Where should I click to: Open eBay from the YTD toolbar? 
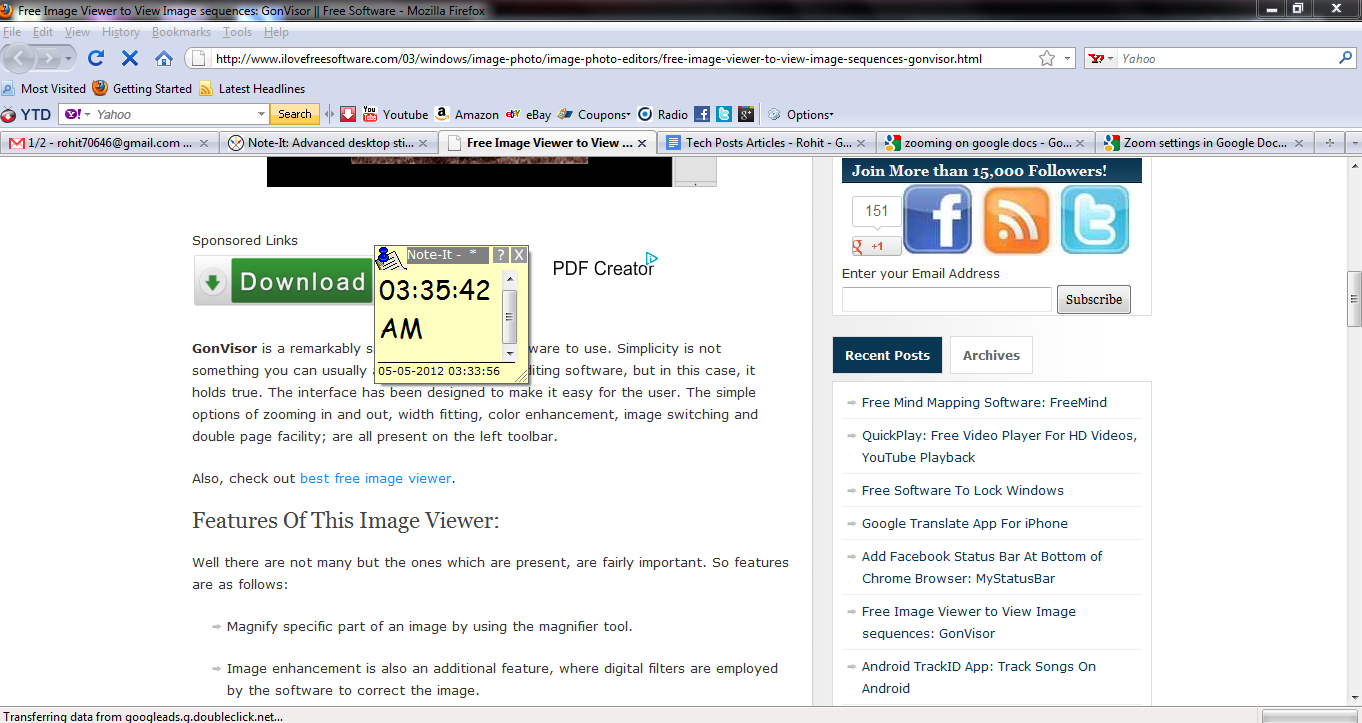tap(528, 114)
